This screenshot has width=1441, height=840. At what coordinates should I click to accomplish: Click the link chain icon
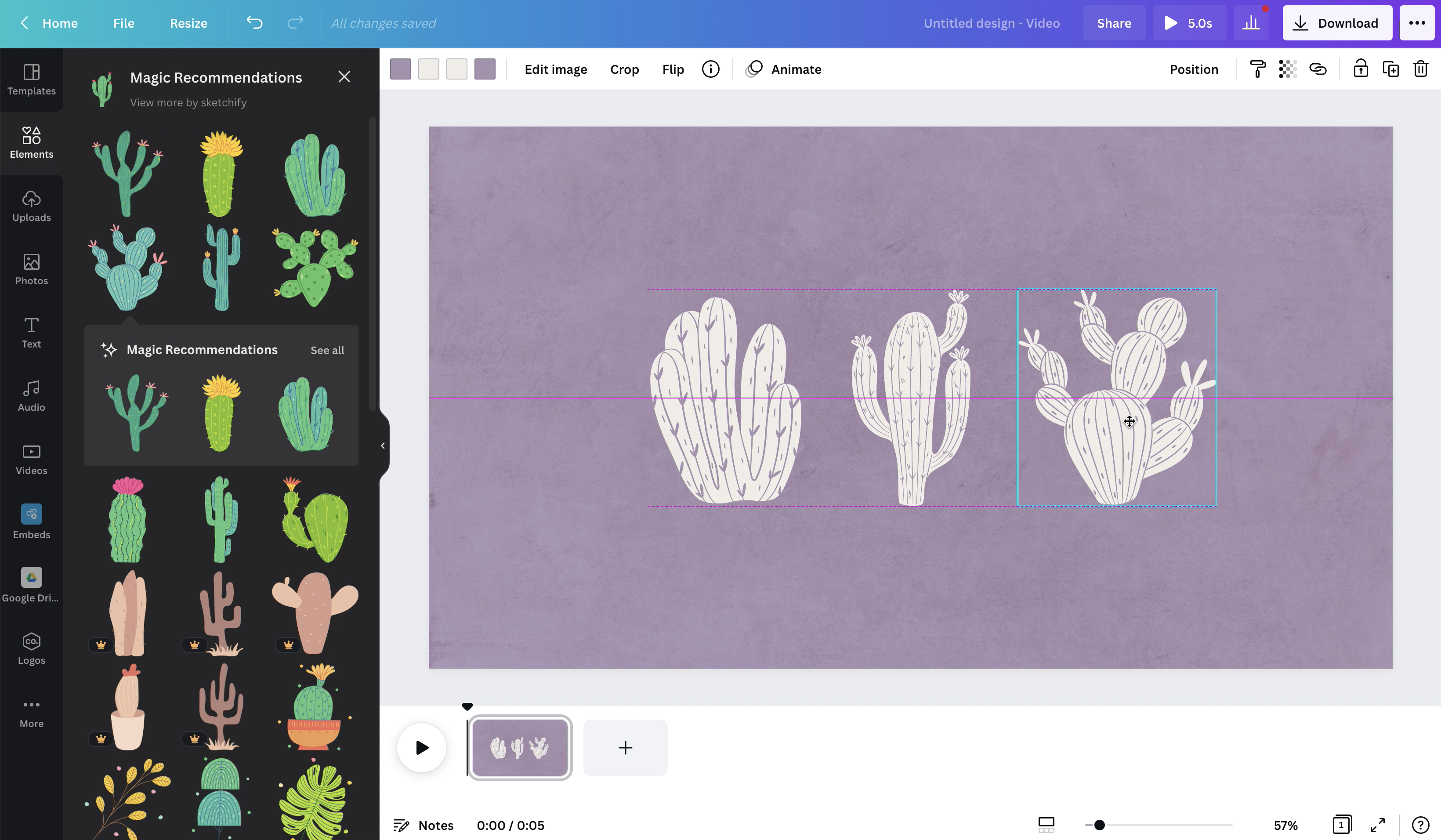1318,69
